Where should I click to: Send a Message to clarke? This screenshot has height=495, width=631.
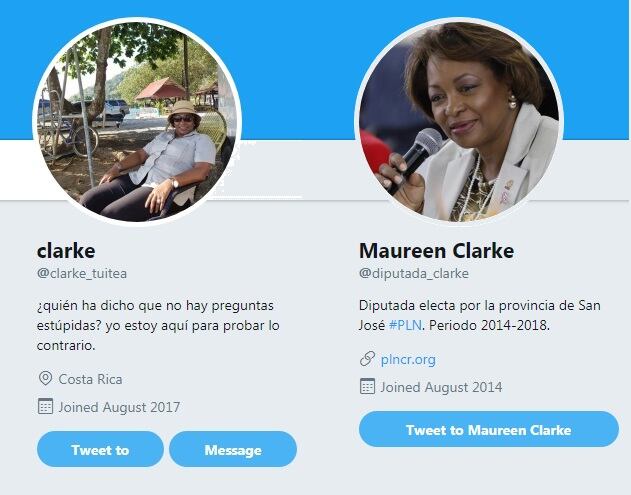pyautogui.click(x=233, y=449)
